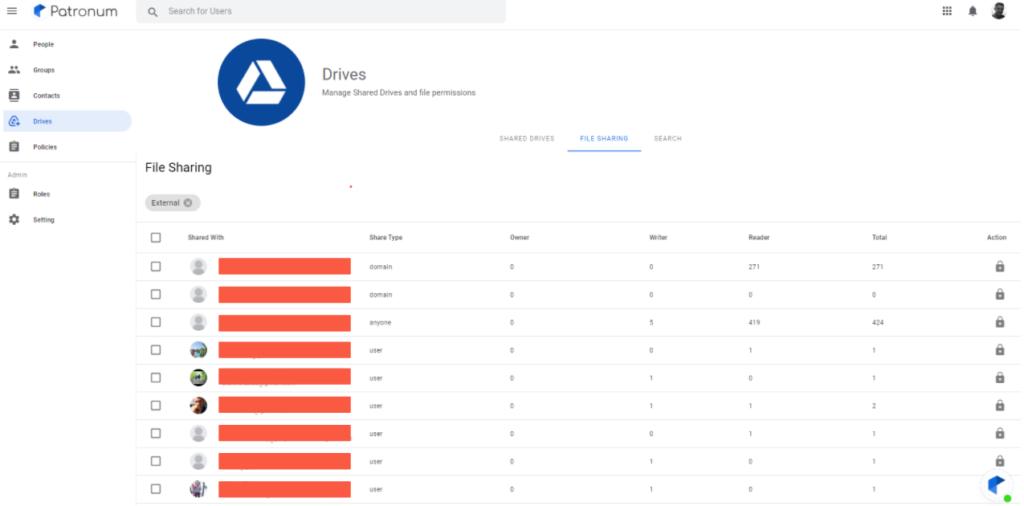This screenshot has height=506, width=1024.
Task: Click the Groups people icon
Action: (14, 70)
